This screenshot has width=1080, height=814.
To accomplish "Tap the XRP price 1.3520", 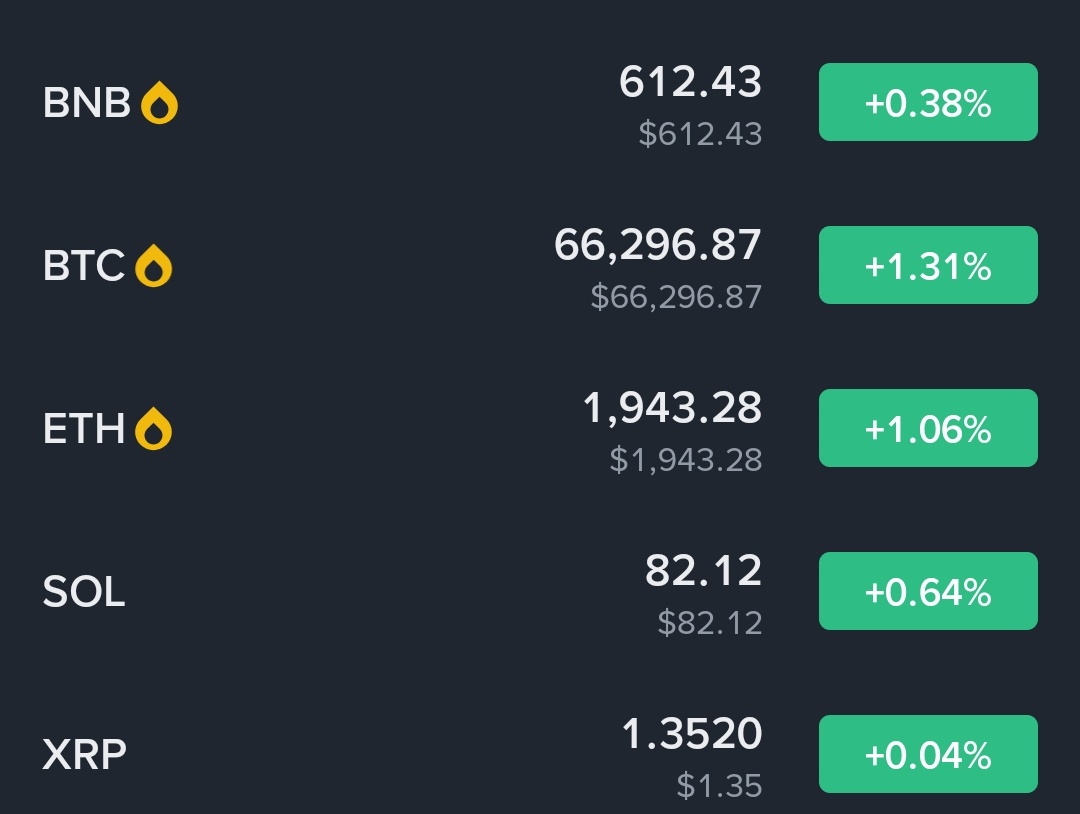I will tap(691, 734).
